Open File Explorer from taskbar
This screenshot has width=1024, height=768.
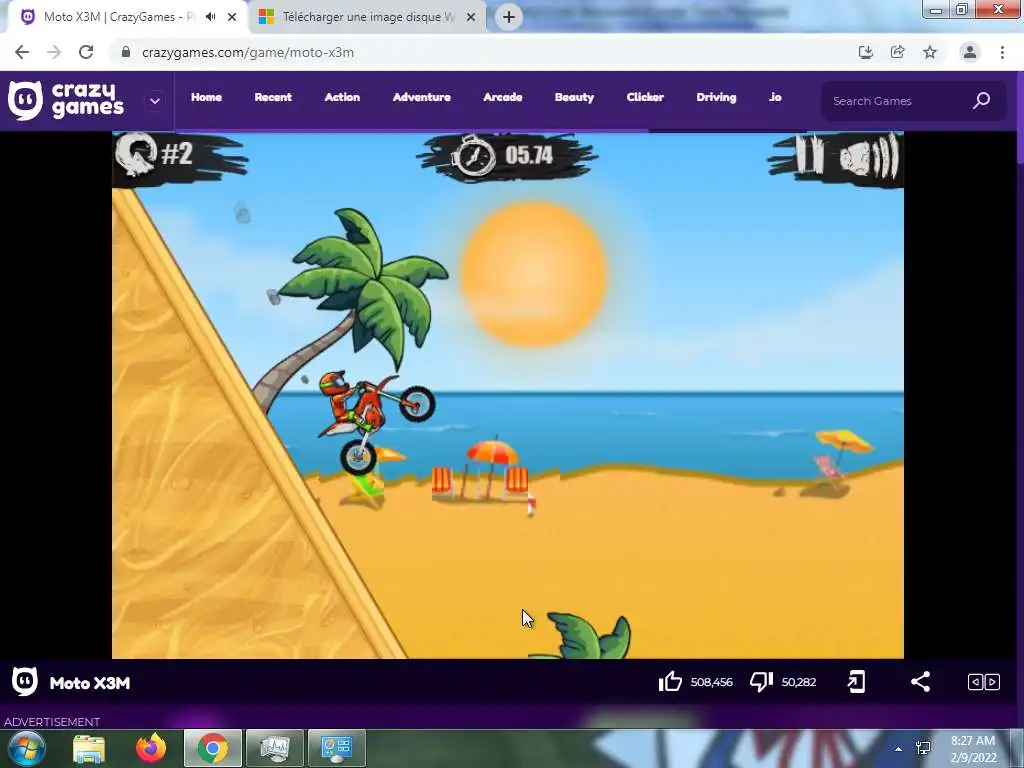point(89,748)
